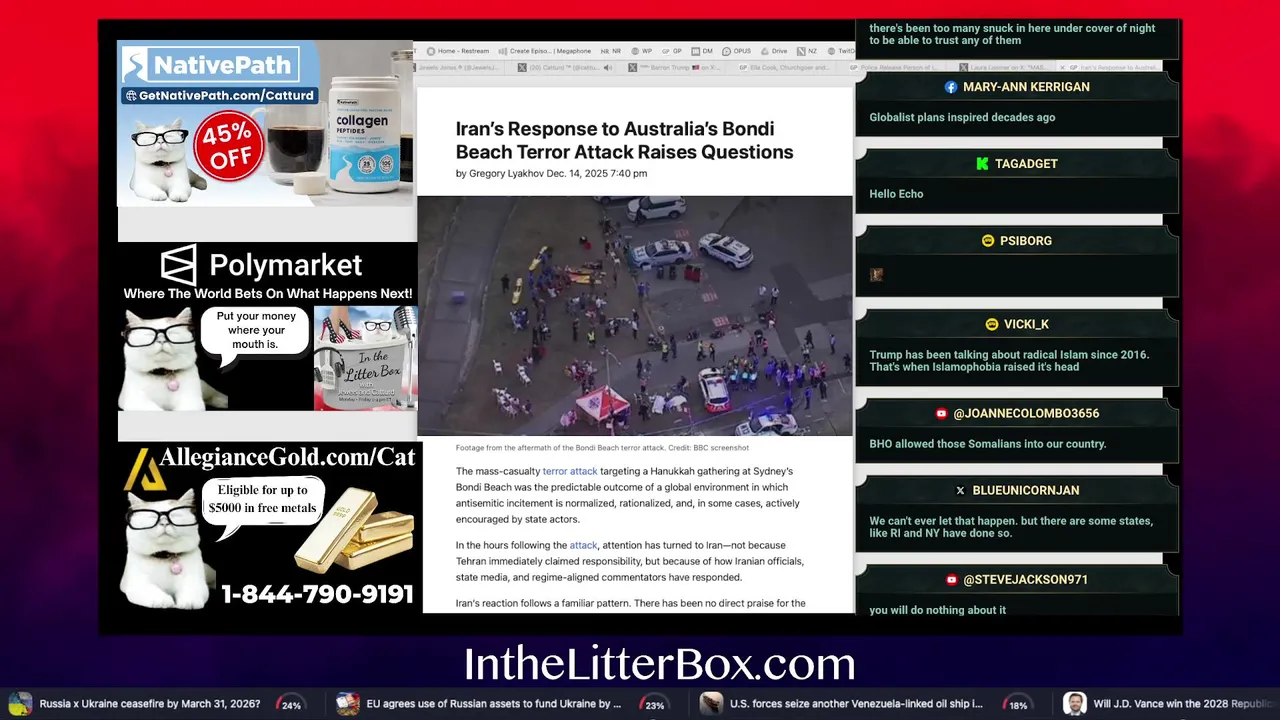Click the EU Russian assets market ticker
Viewport: 1280px width, 720px height.
click(x=494, y=704)
